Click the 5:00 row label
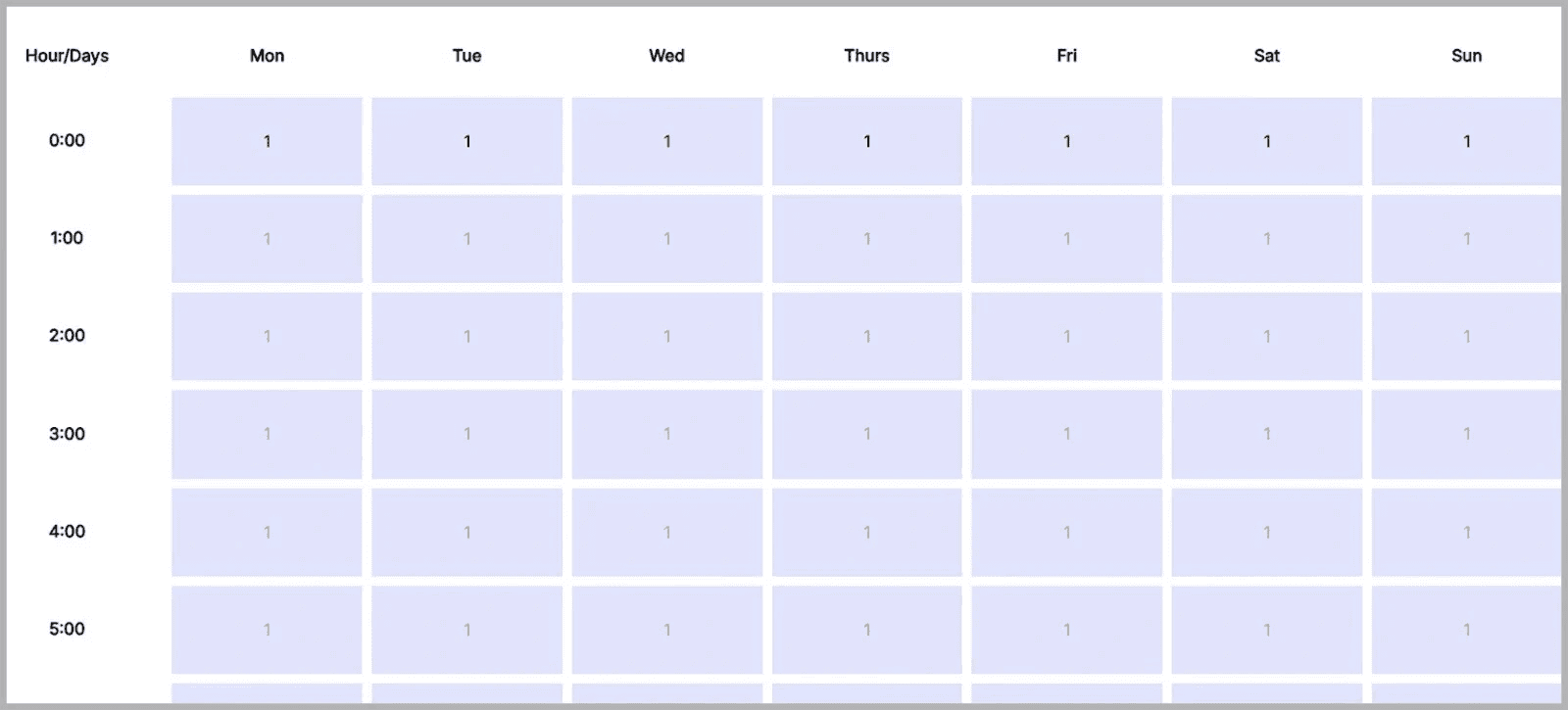The width and height of the screenshot is (1568, 710). (x=66, y=630)
